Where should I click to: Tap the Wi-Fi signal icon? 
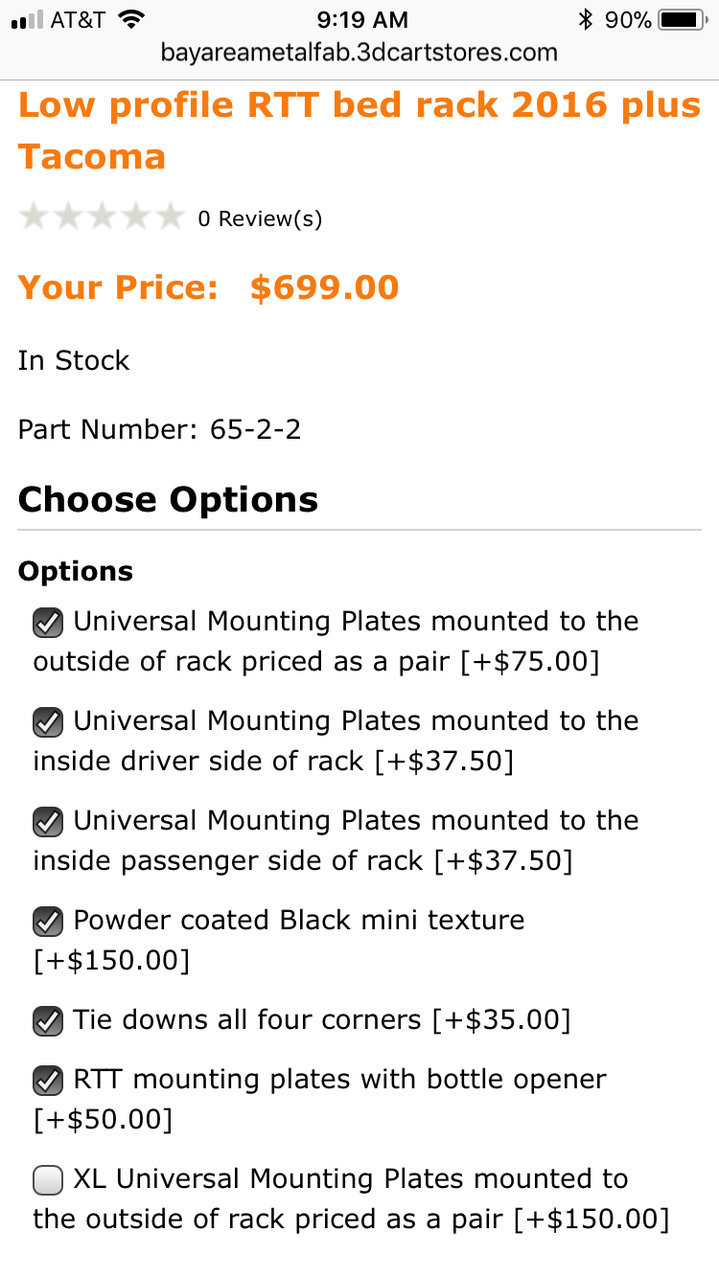pyautogui.click(x=130, y=19)
